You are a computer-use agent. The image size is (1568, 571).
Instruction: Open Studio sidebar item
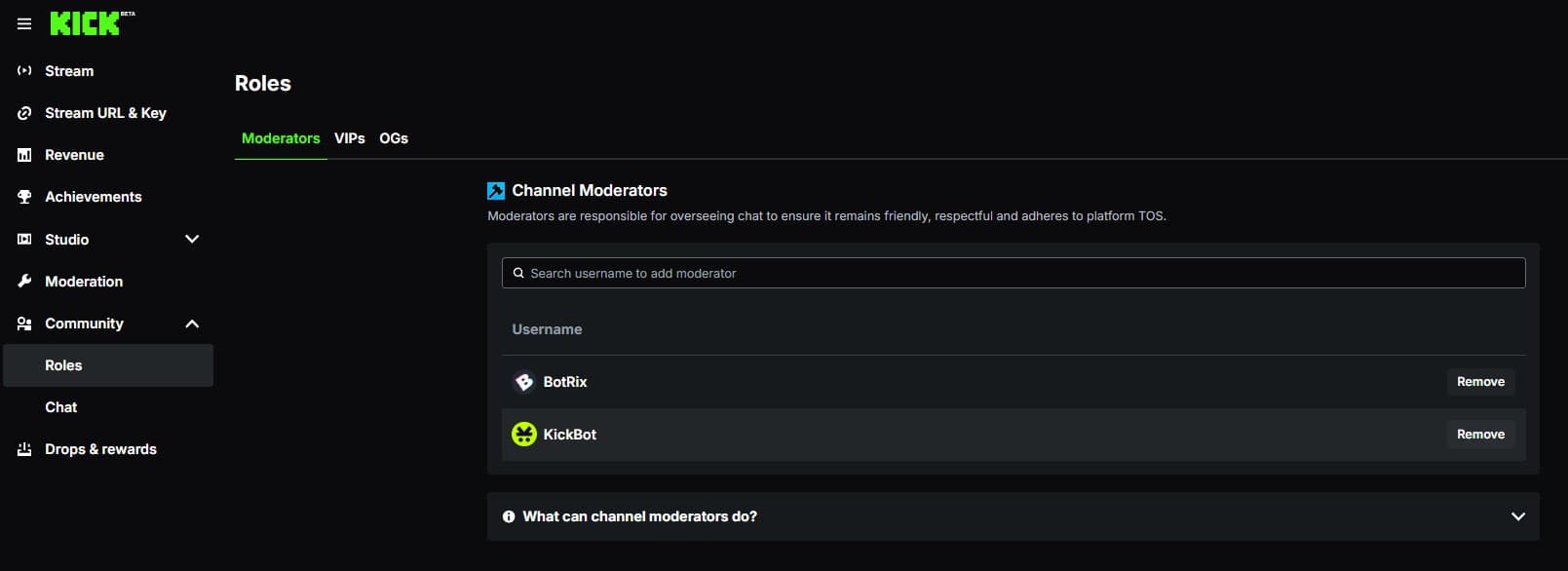tap(108, 240)
